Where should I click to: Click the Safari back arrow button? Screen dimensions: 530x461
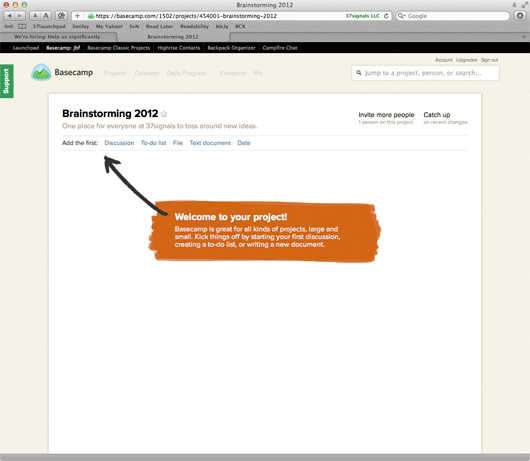coord(9,16)
